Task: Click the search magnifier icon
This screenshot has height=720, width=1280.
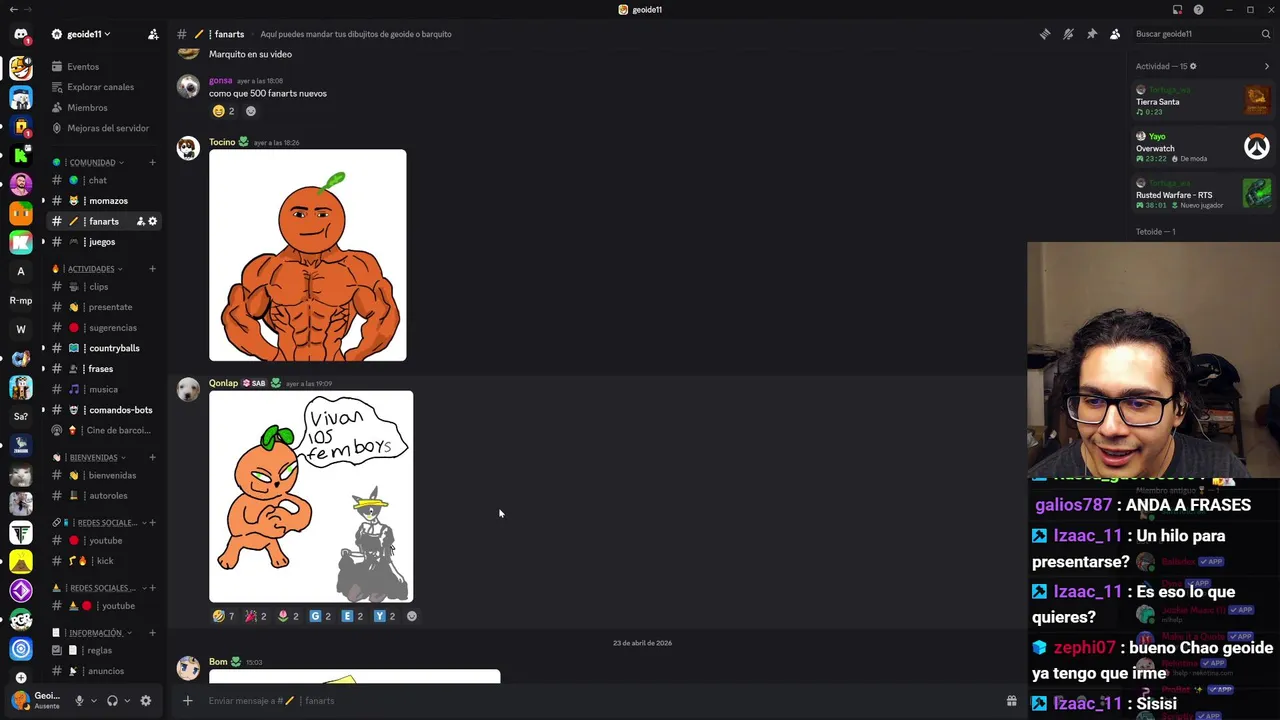Action: pyautogui.click(x=1265, y=34)
